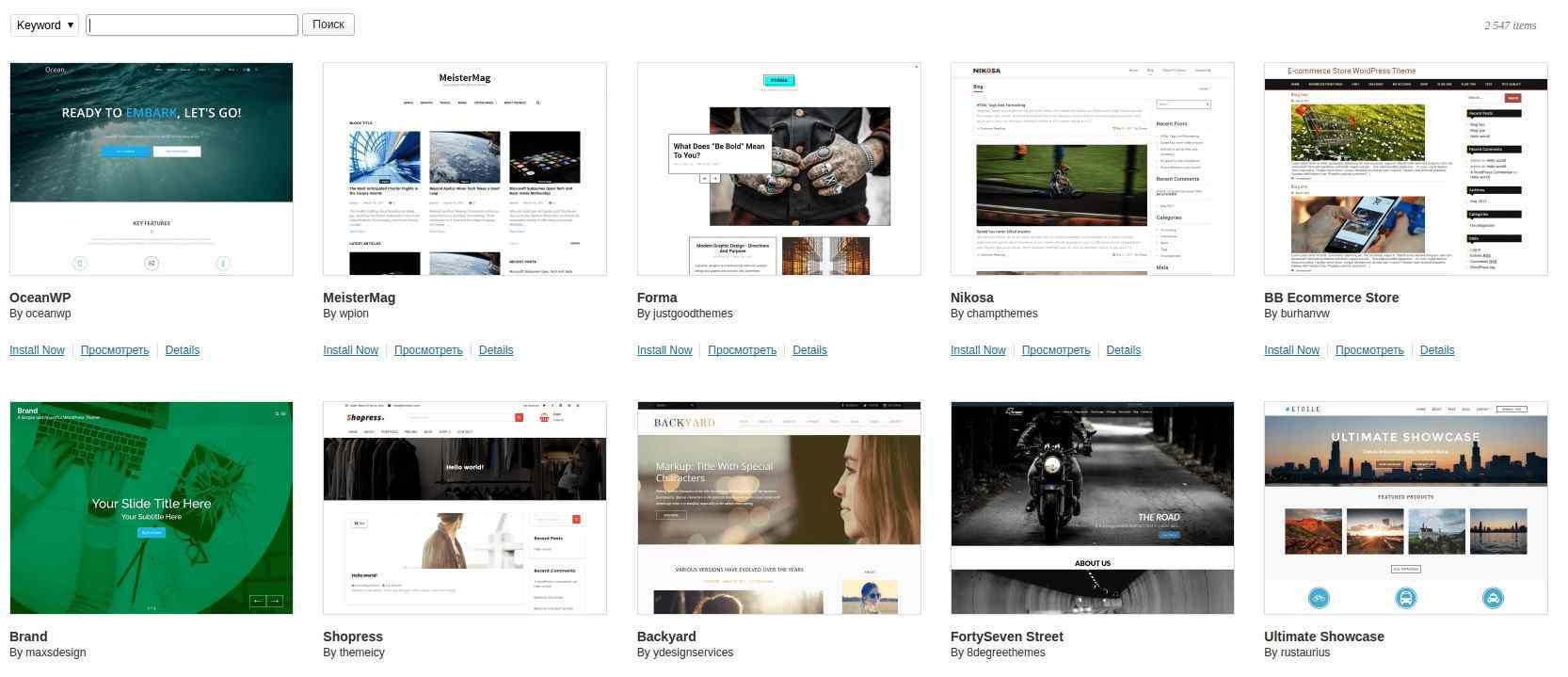
Task: Click the Backyard theme title text
Action: click(x=666, y=637)
